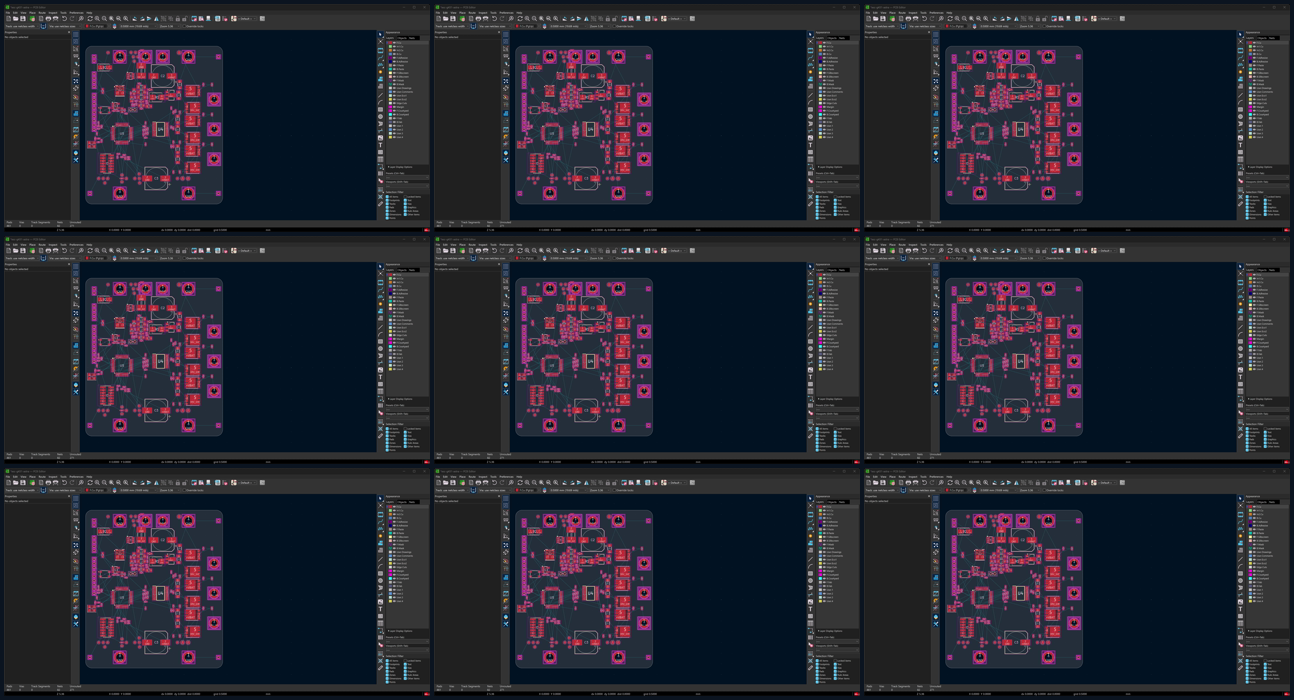Toggle grid display icon in bottom-right window
Screen dimensions: 1294x700
936,498
